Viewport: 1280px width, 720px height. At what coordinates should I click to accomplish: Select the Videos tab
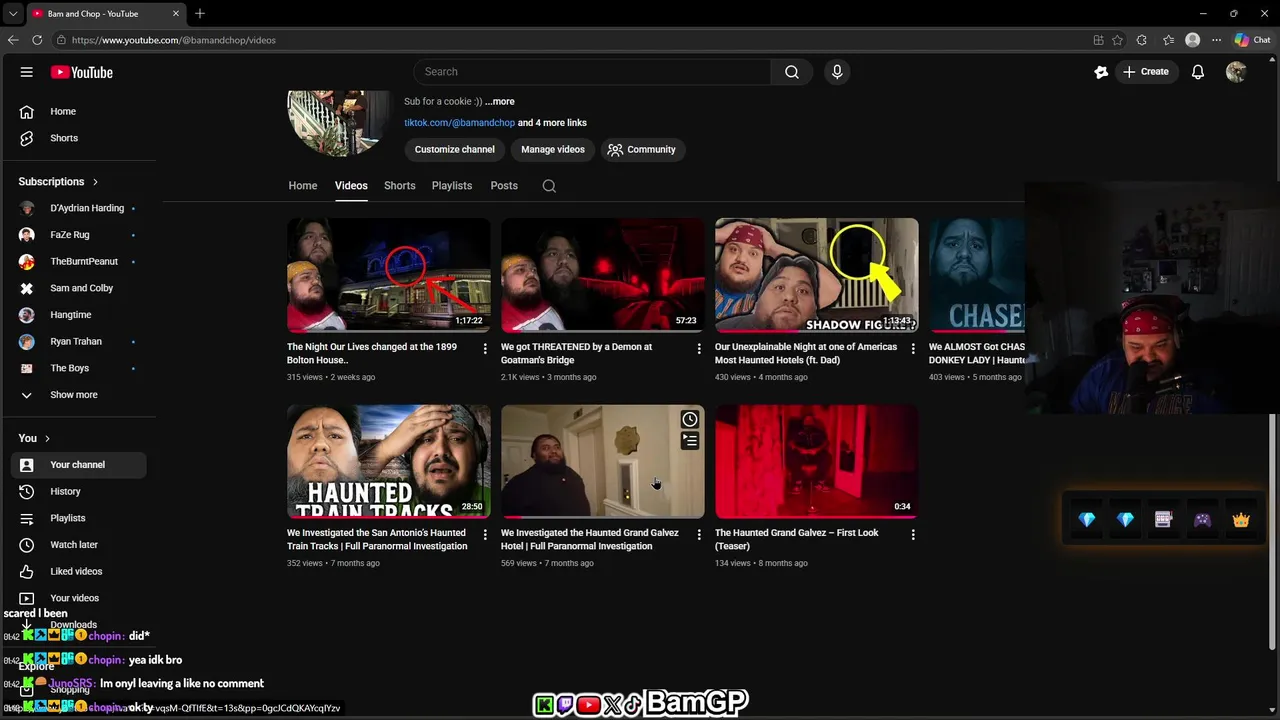click(351, 186)
